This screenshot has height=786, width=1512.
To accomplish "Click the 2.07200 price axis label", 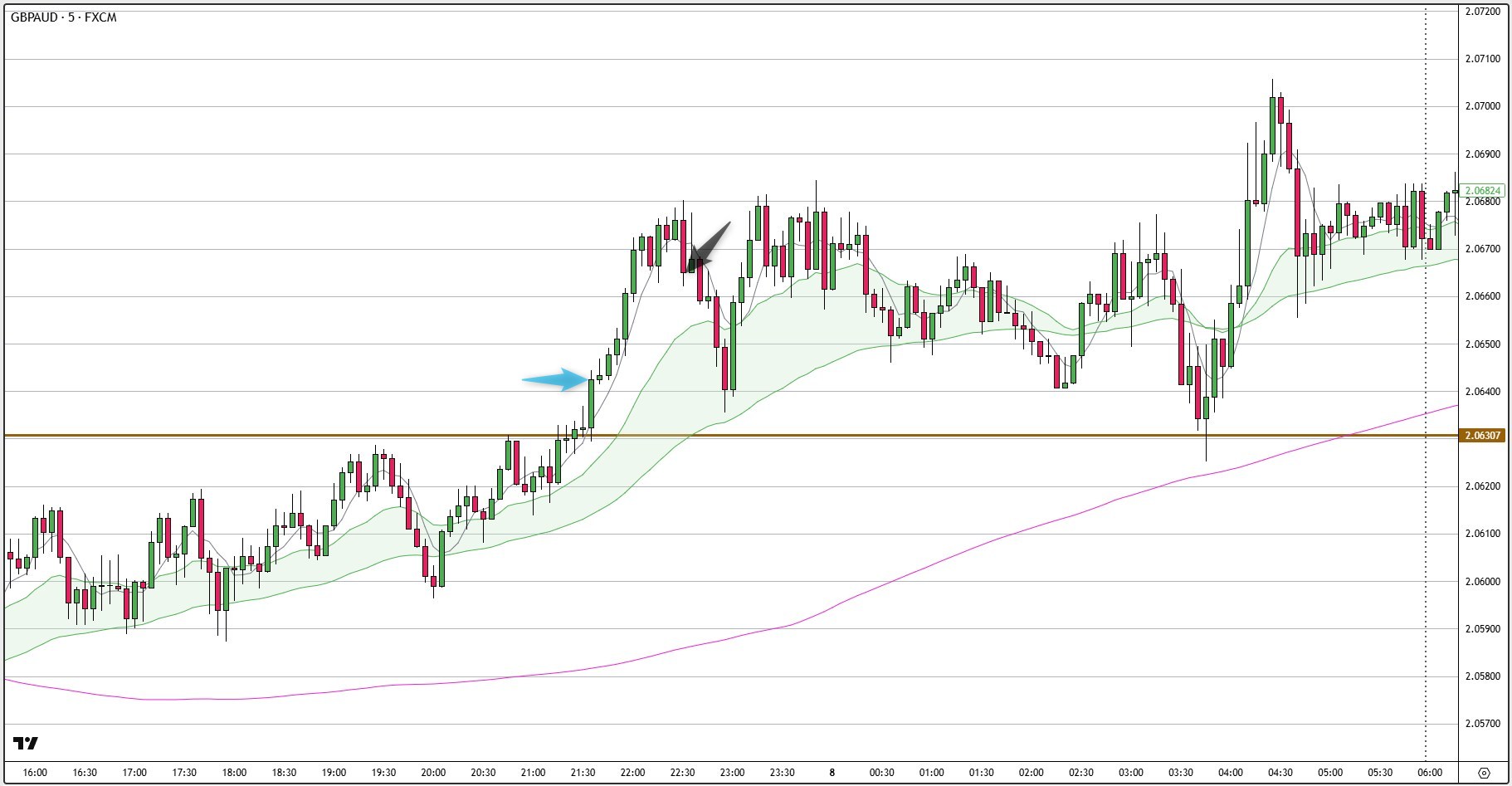I will coord(1482,12).
